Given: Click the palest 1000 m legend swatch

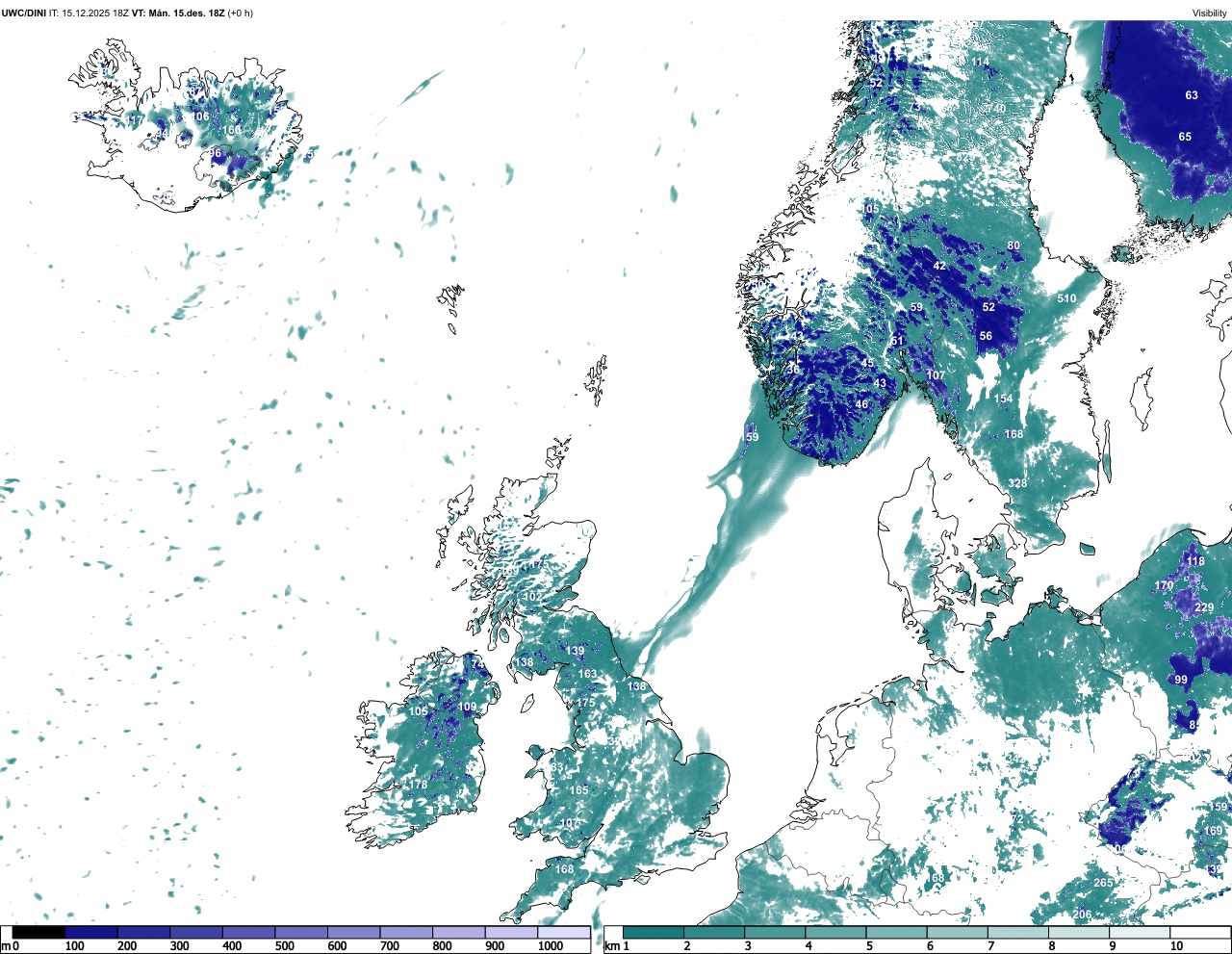Looking at the screenshot, I should (x=563, y=932).
